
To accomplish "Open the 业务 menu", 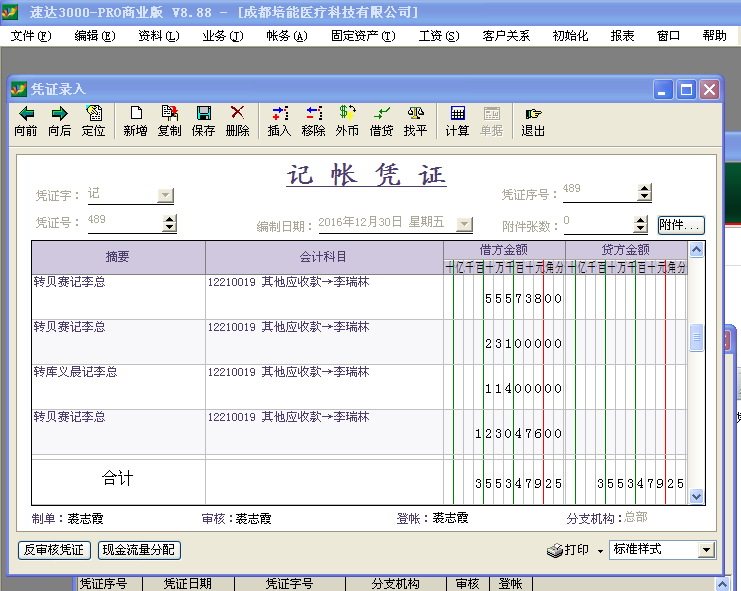I will click(222, 36).
